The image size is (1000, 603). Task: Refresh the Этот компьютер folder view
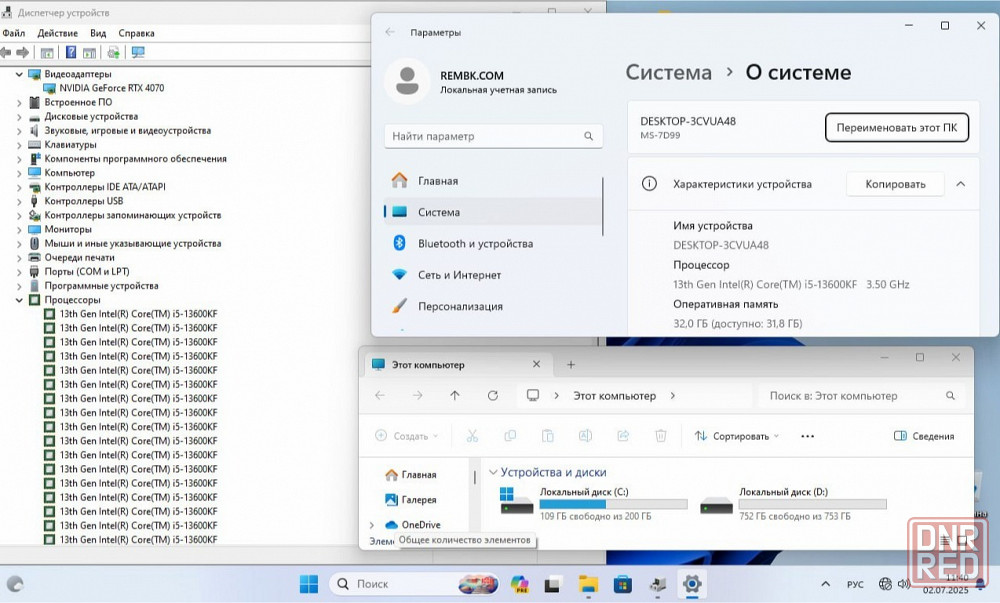(x=492, y=395)
